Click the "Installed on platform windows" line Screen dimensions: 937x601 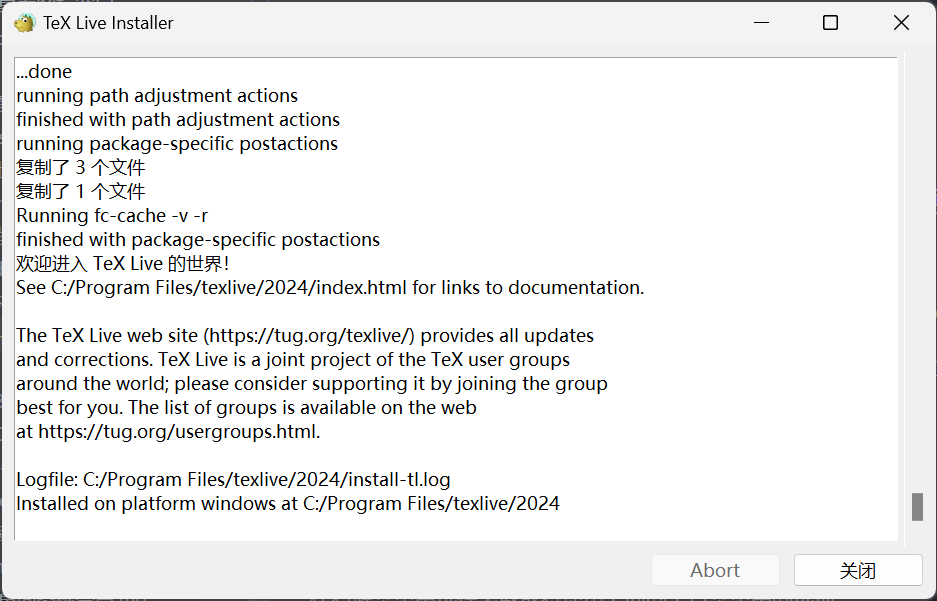click(x=288, y=504)
